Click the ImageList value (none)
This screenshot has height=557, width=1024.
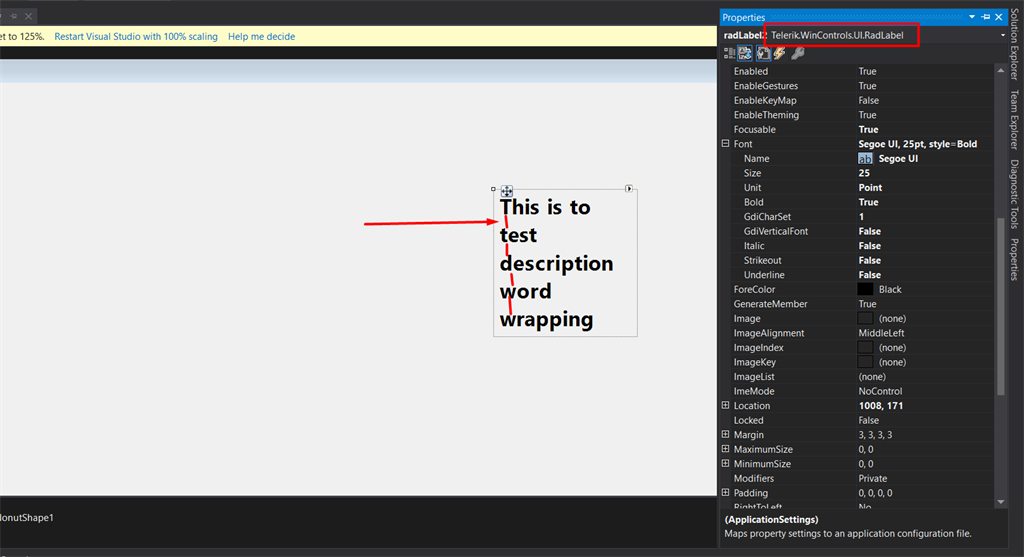[x=872, y=377]
